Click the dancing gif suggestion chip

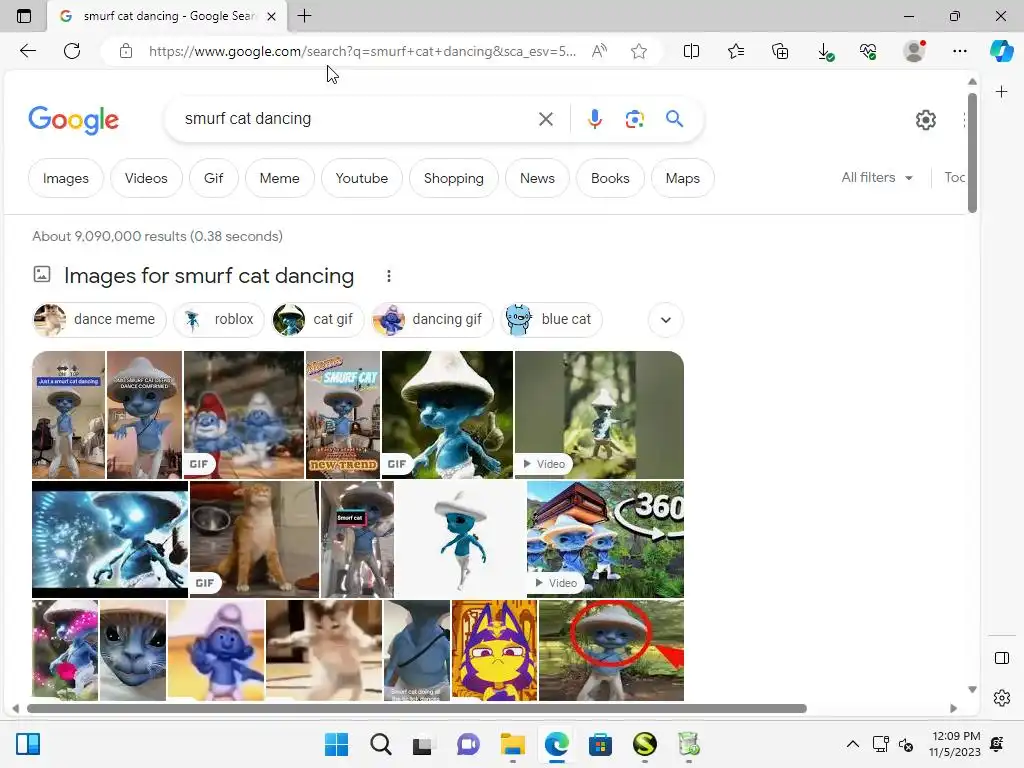431,320
